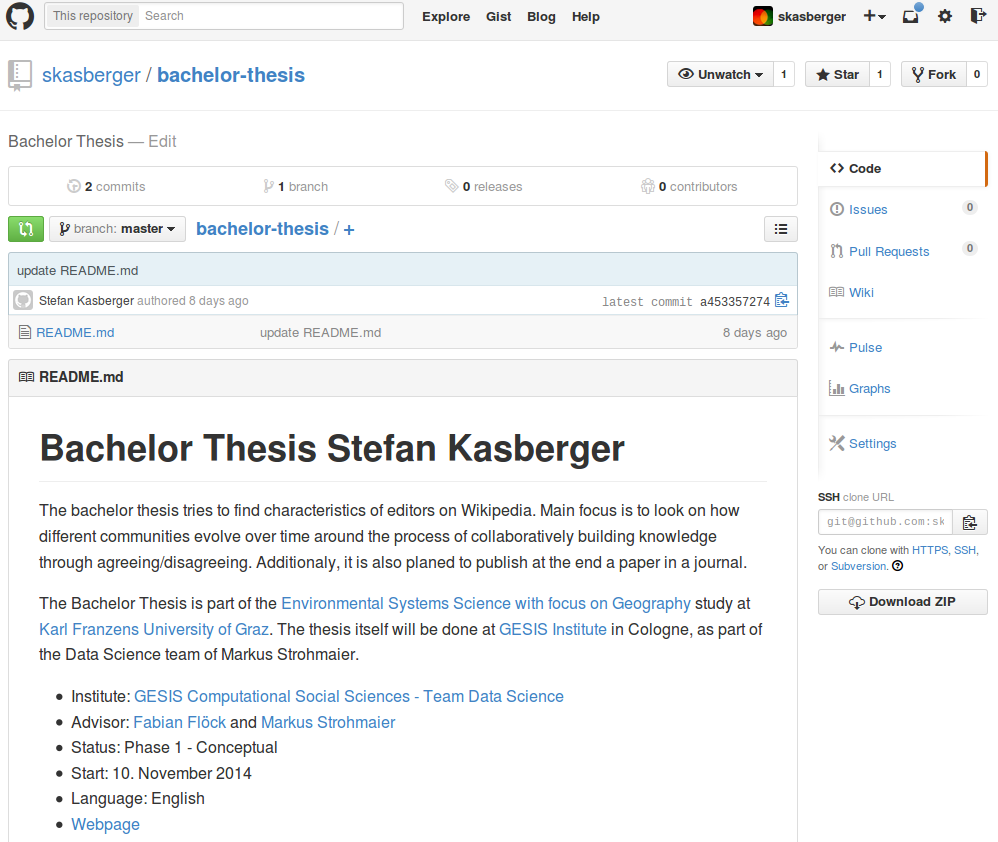
Task: Open Gist in the top navigation
Action: [x=498, y=17]
